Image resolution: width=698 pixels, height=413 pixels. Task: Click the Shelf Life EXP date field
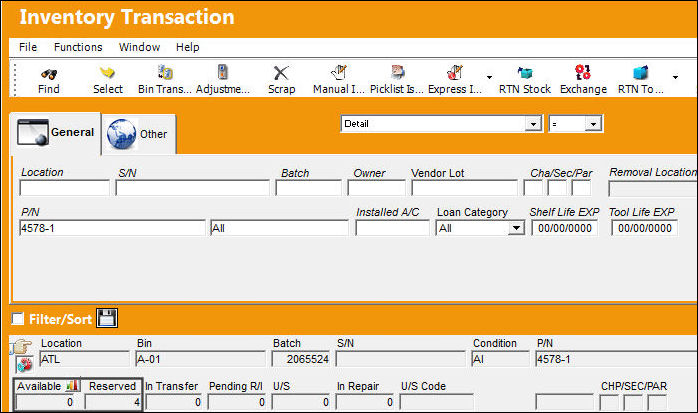coord(564,228)
